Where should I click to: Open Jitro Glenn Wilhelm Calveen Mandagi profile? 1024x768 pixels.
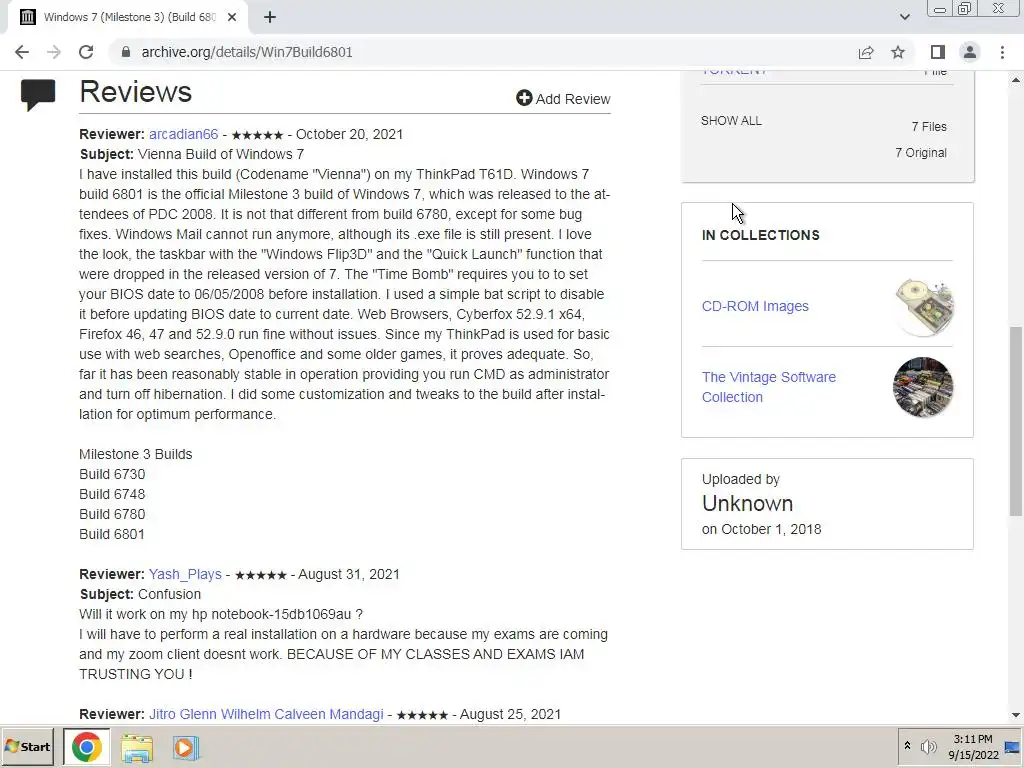pyautogui.click(x=266, y=714)
